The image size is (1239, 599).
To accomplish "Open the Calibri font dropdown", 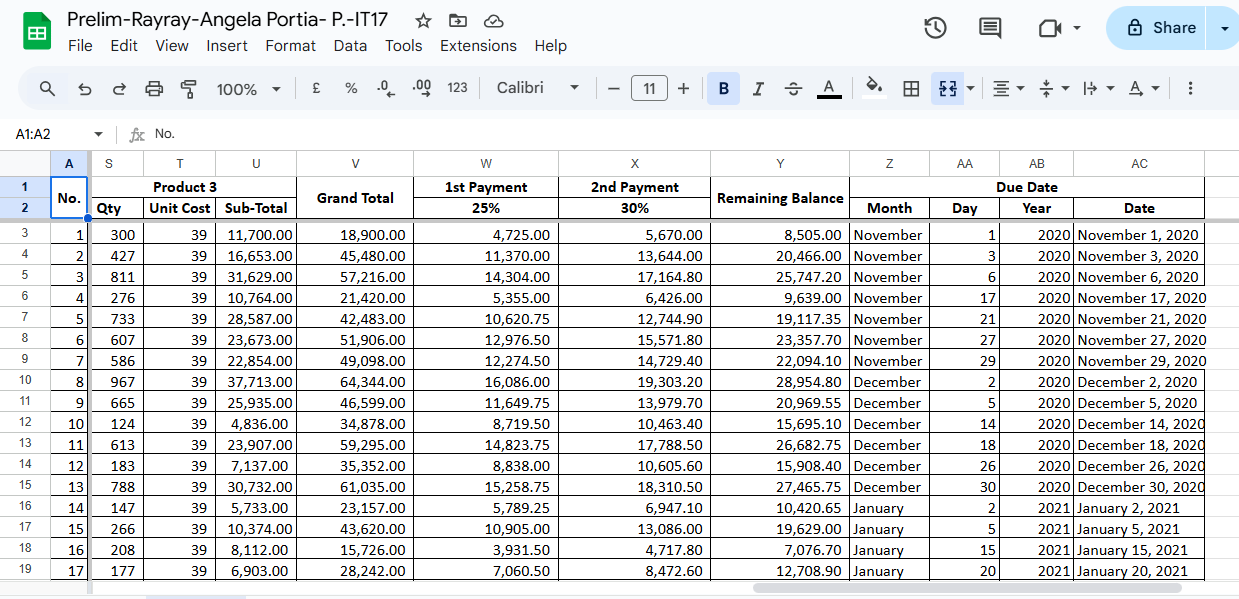I will 538,88.
